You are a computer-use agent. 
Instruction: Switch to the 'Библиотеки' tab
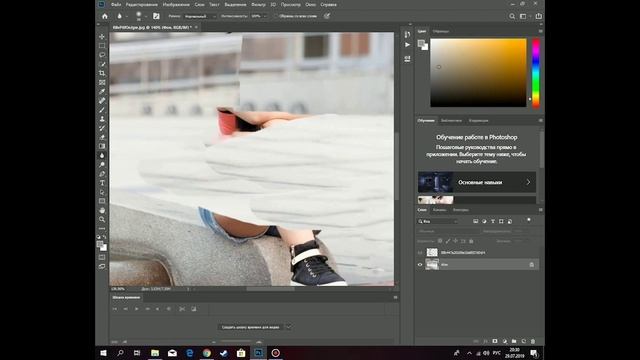coord(451,121)
